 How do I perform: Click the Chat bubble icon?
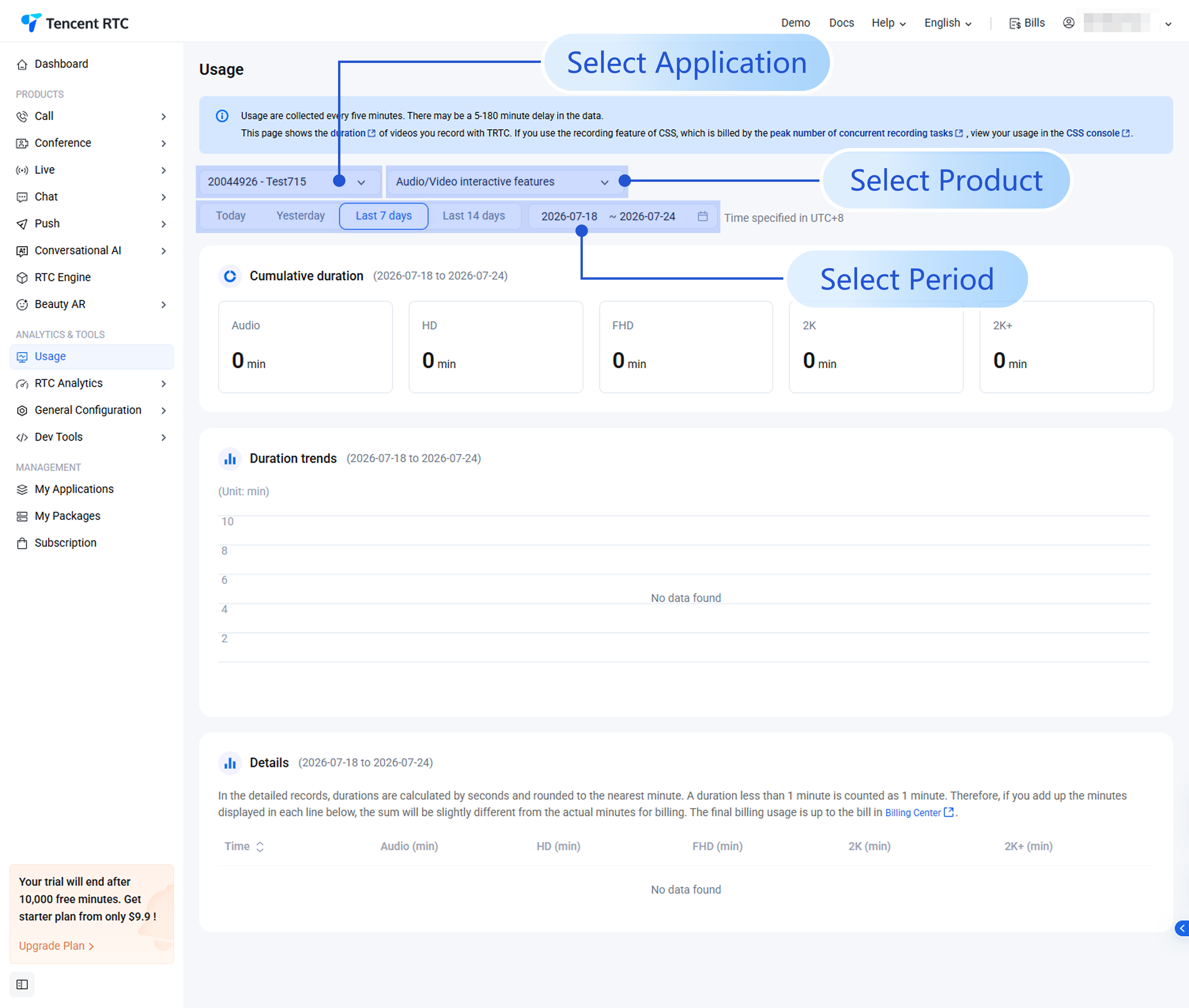pyautogui.click(x=22, y=197)
